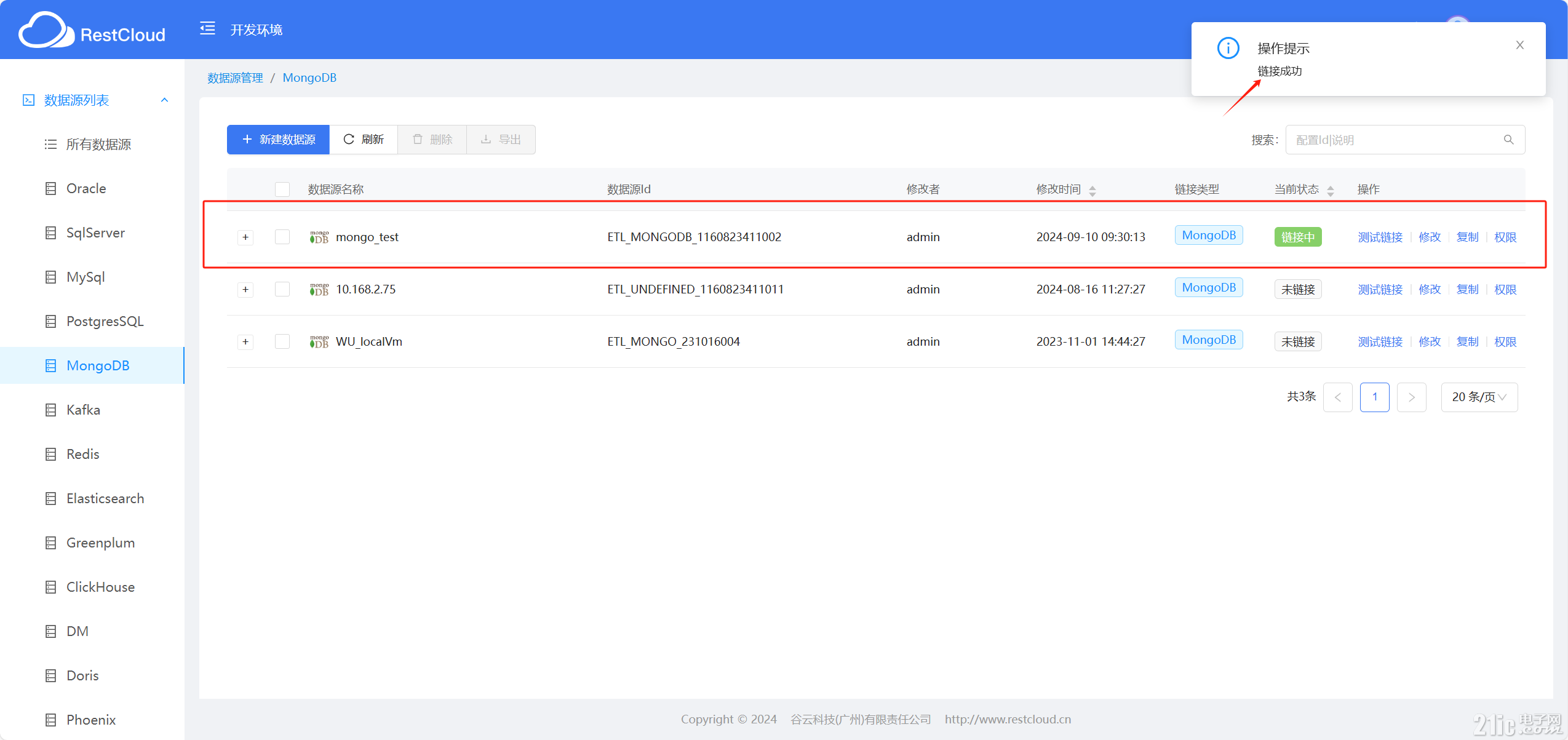Screen dimensions: 1568x740
Task: Click the database icon next to Elasticsearch
Action: click(50, 498)
